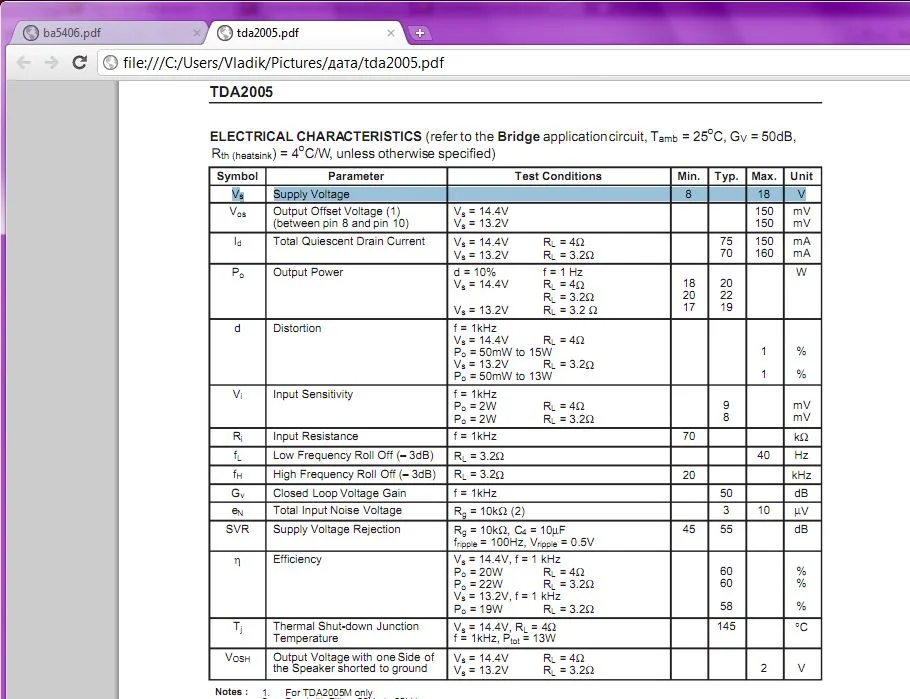910x699 pixels.
Task: Click 'High Frequency Roll Off (– 3dB)' row
Action: (354, 474)
